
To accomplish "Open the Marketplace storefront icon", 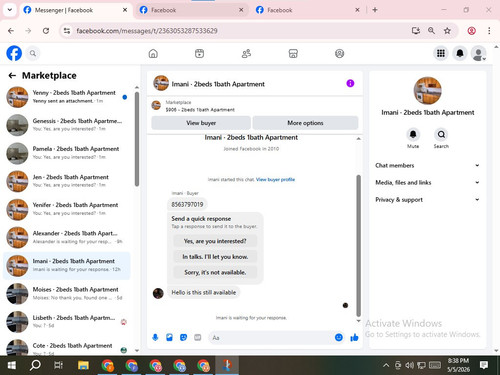I will pyautogui.click(x=293, y=53).
